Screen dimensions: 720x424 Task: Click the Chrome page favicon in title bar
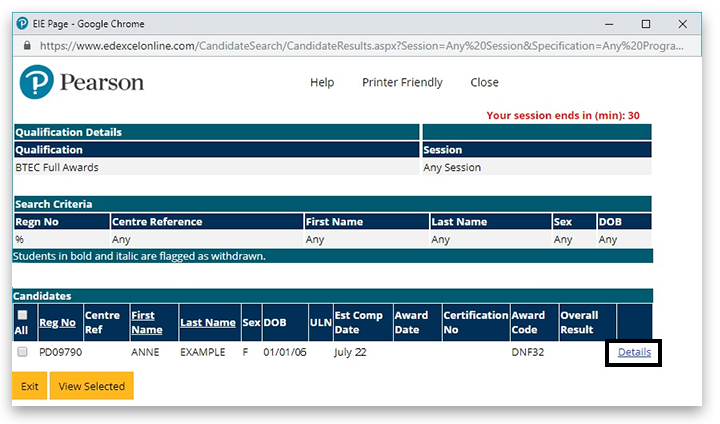pos(23,23)
